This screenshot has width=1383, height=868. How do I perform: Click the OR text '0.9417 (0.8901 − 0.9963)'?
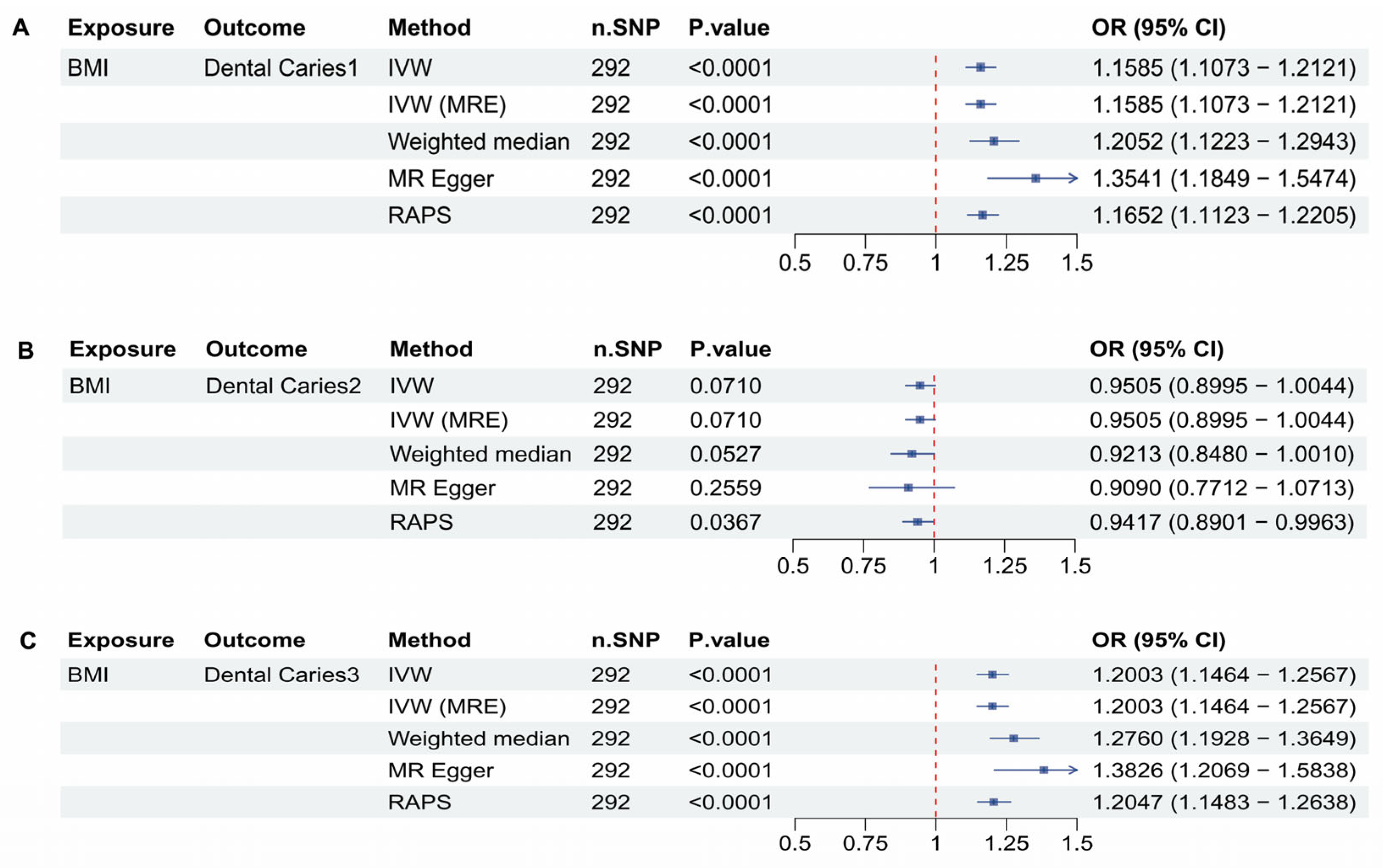[1222, 522]
